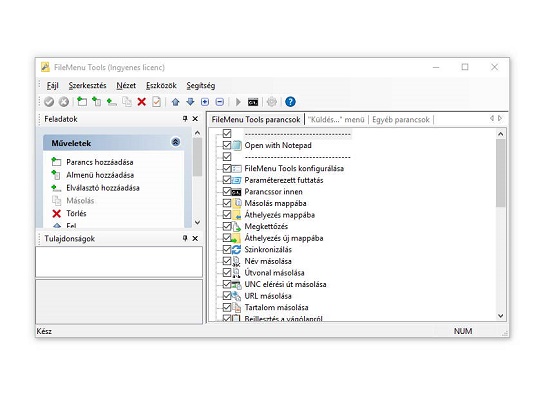Click the tab scroll right arrow

[500, 119]
